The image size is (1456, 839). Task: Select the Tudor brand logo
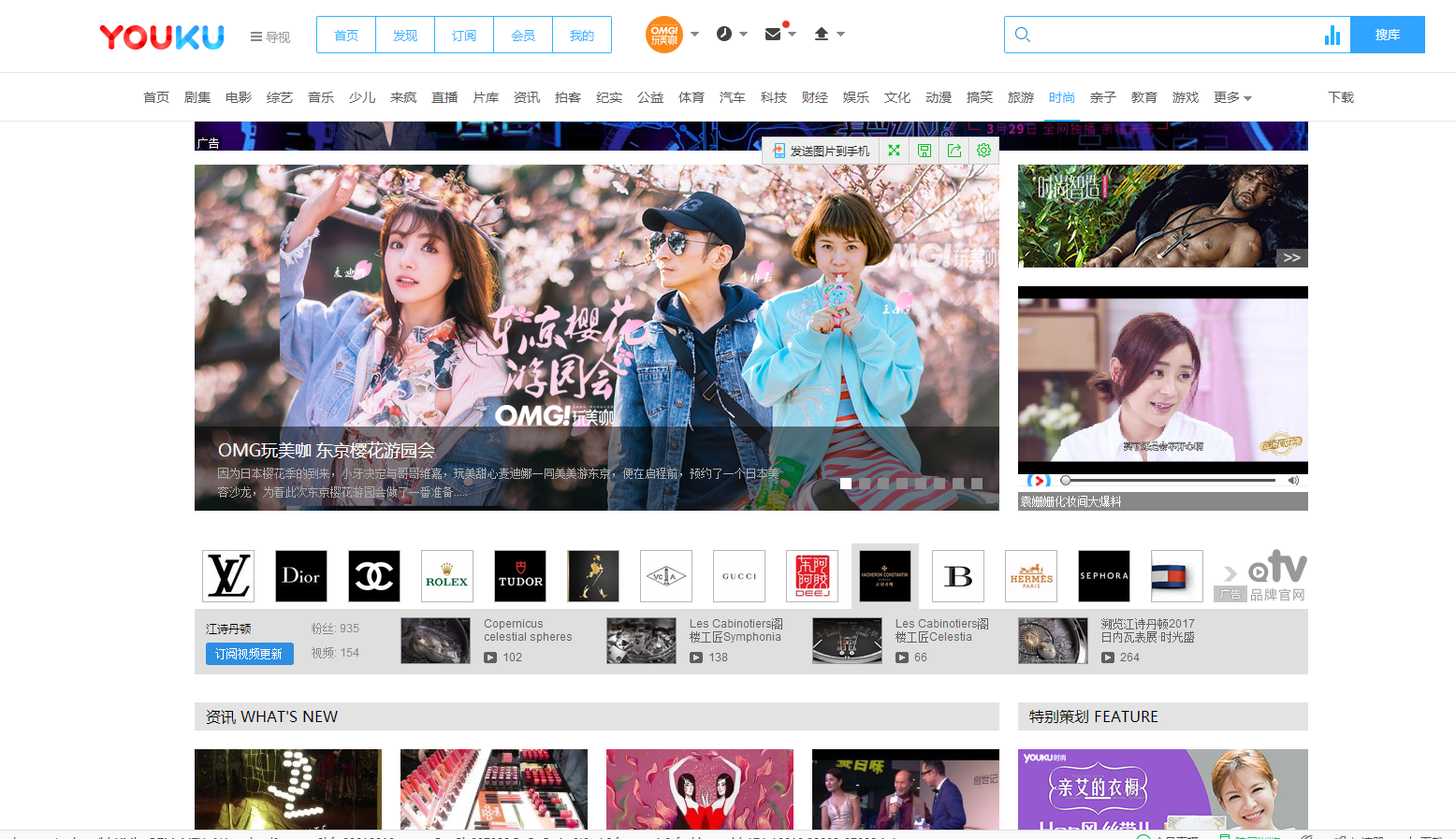click(520, 576)
